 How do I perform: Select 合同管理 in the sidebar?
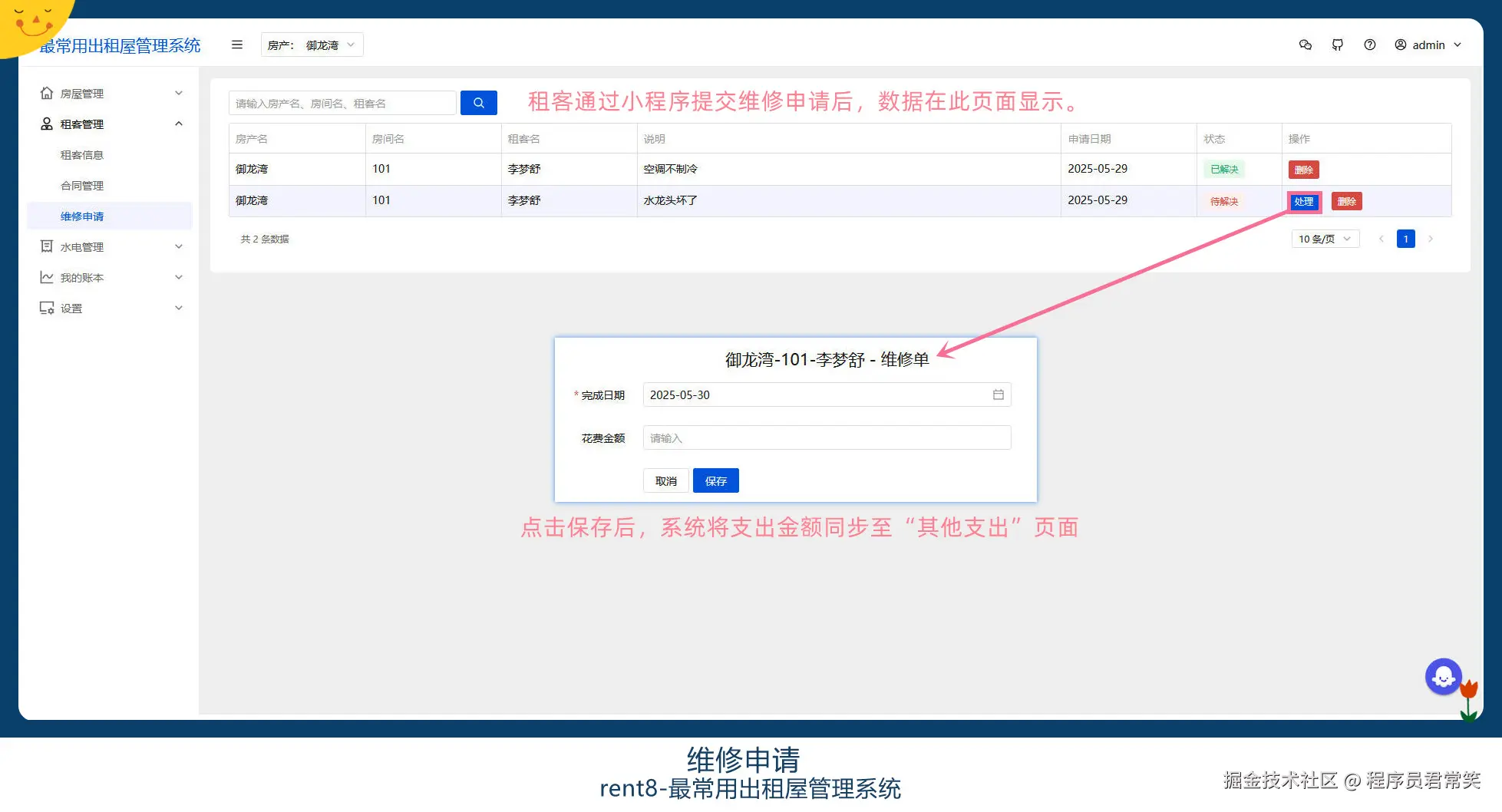pos(83,185)
